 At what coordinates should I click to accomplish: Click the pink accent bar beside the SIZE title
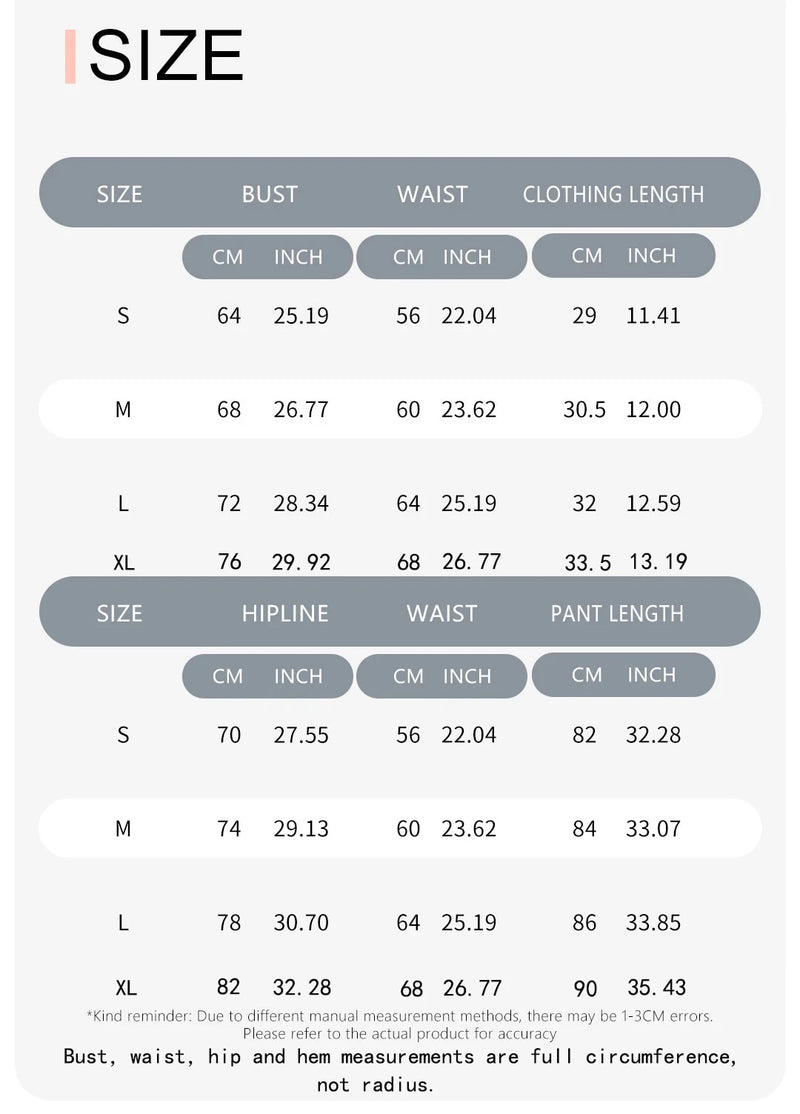(x=70, y=57)
